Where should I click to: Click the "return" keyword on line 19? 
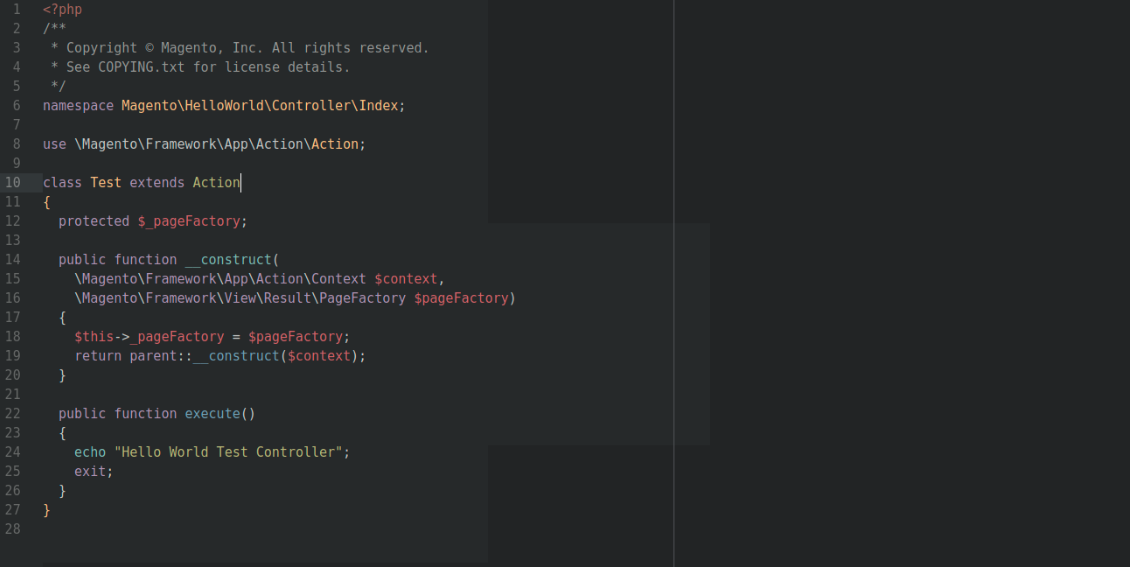(x=98, y=356)
